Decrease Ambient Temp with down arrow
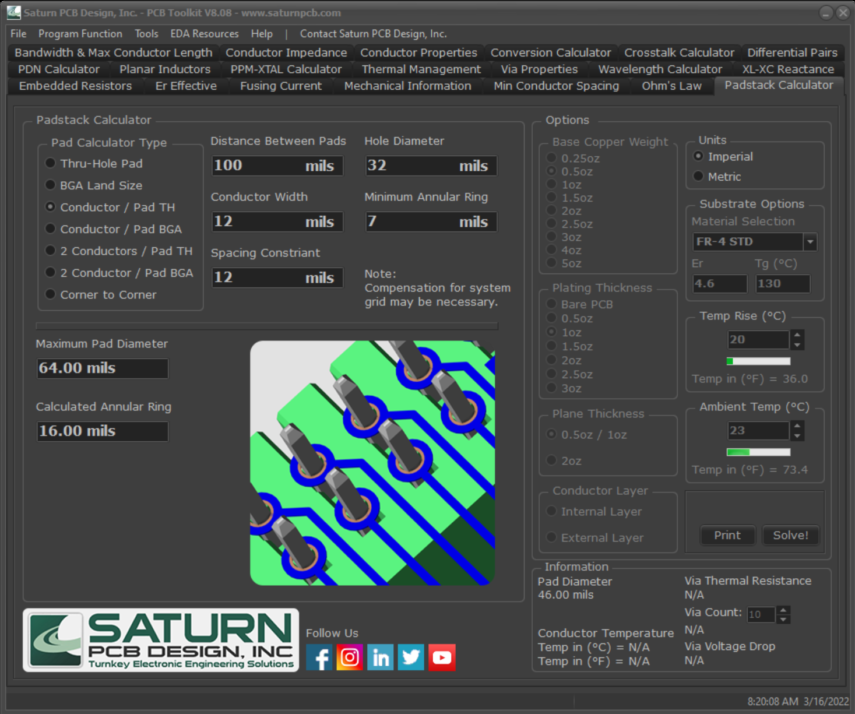 coord(797,436)
